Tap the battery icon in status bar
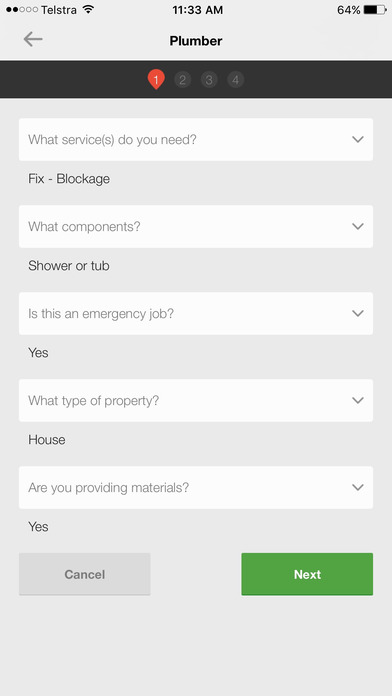 pos(375,10)
